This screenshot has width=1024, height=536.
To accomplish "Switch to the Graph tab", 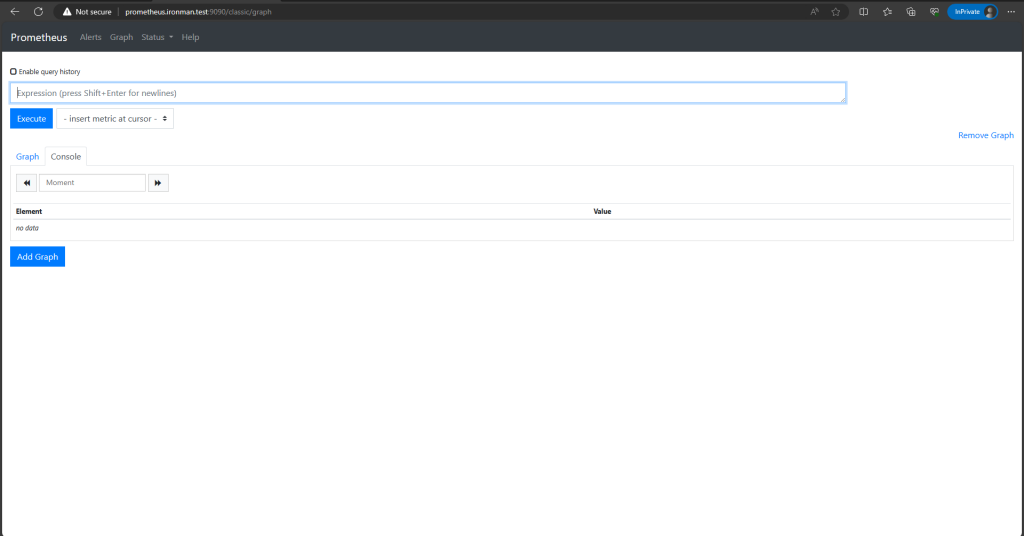I will click(x=27, y=157).
